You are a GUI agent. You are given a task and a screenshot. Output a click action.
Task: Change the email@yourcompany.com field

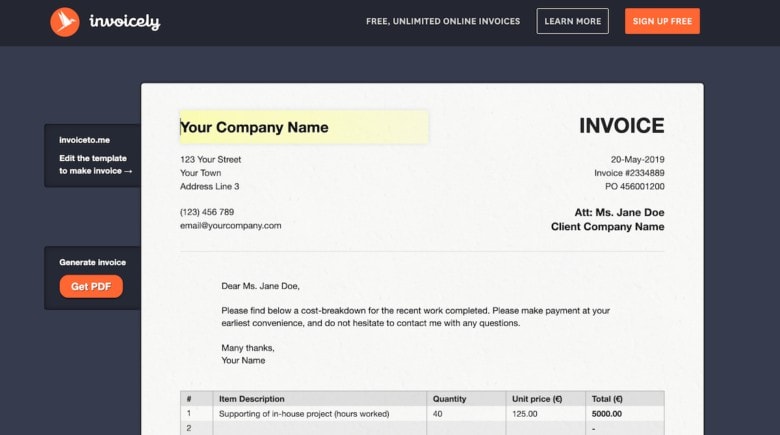(230, 225)
